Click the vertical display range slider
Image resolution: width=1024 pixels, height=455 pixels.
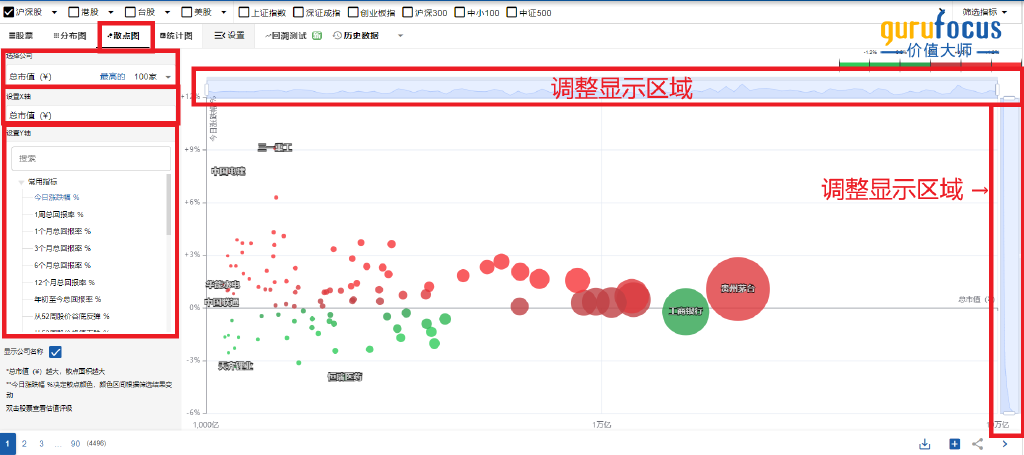(1008, 255)
